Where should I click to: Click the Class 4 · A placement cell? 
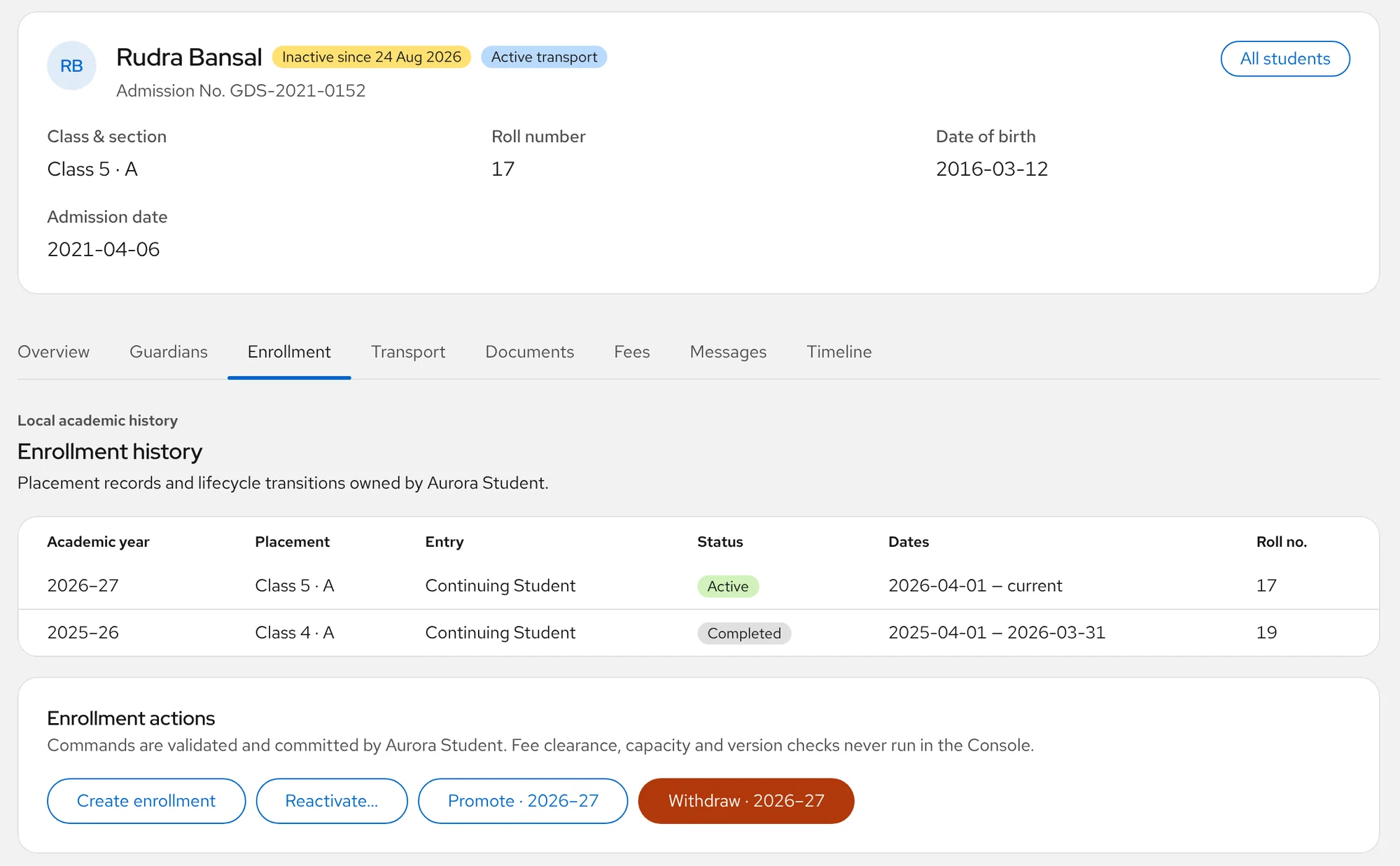point(295,632)
